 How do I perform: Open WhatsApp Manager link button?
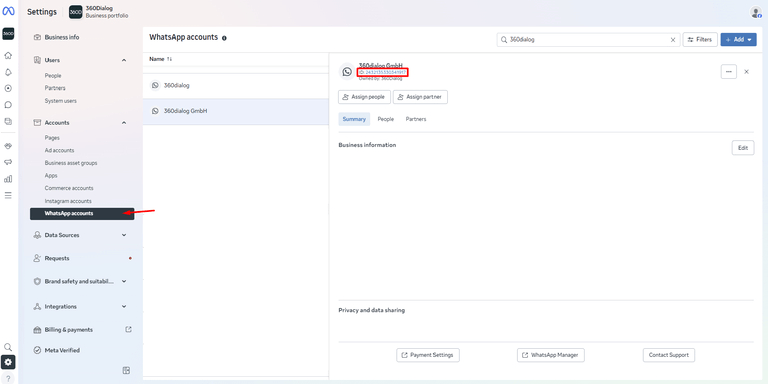click(551, 355)
